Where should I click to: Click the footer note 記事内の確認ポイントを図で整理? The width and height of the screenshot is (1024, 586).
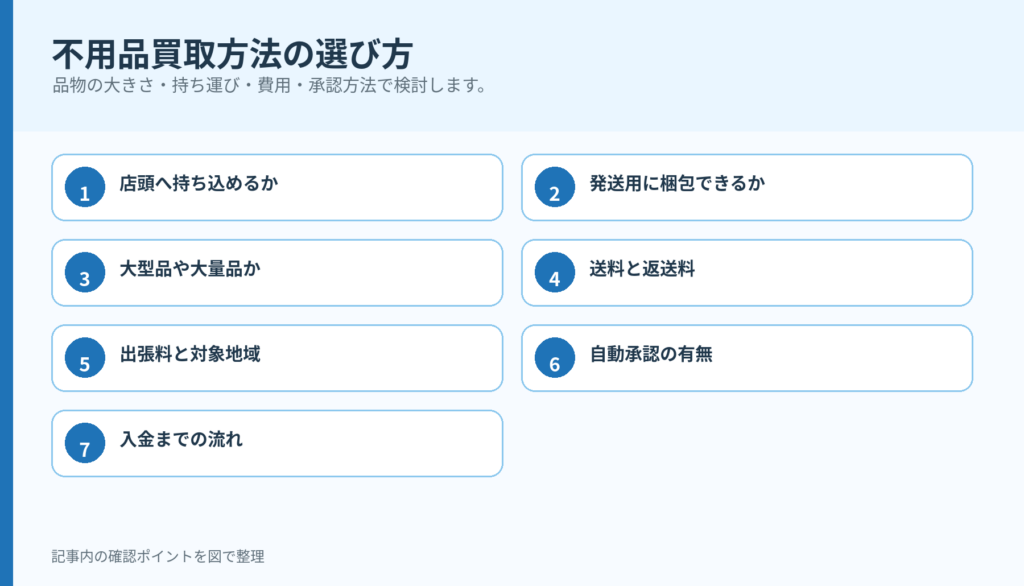tap(158, 557)
